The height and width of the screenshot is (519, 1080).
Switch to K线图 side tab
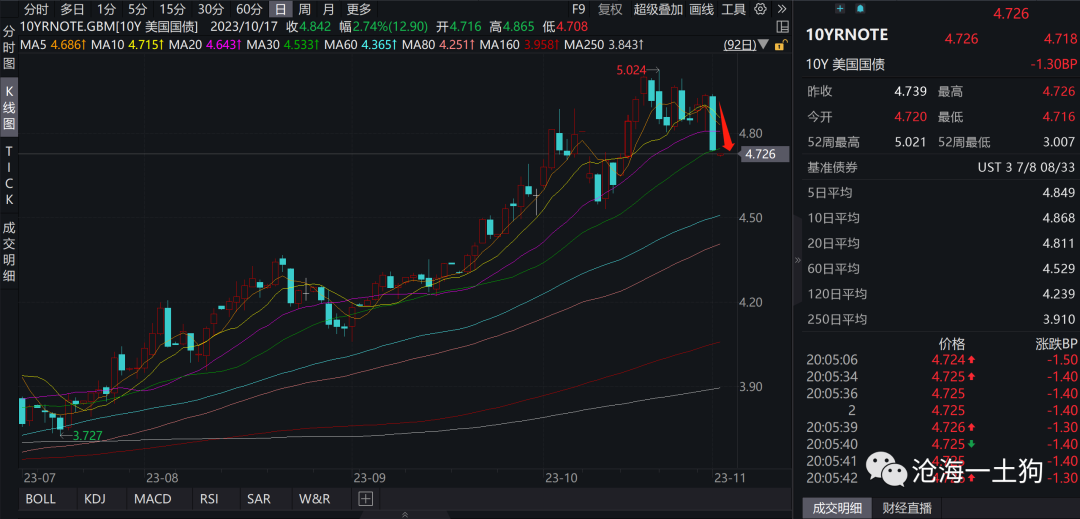point(10,107)
